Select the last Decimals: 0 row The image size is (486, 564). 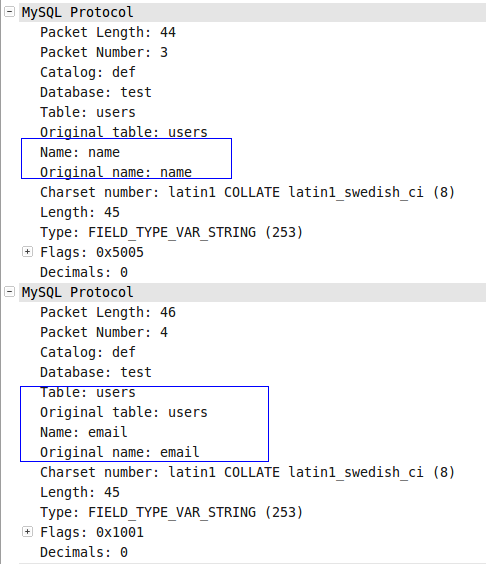tap(84, 552)
